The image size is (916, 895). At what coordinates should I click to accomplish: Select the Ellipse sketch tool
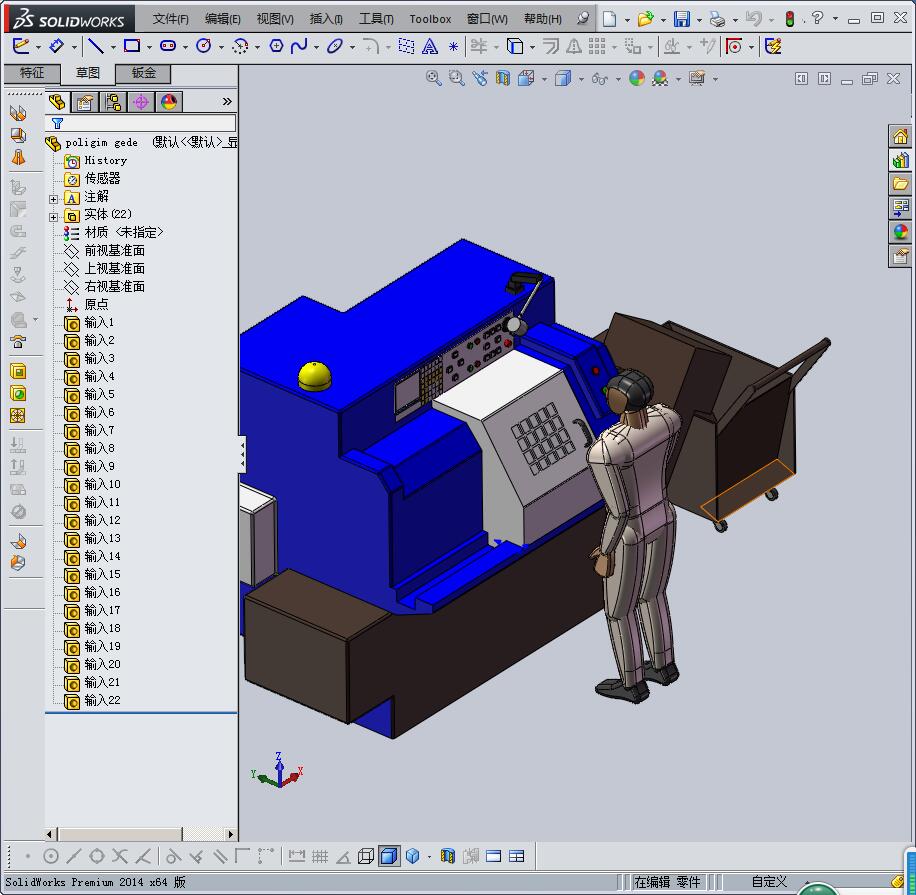tap(335, 46)
